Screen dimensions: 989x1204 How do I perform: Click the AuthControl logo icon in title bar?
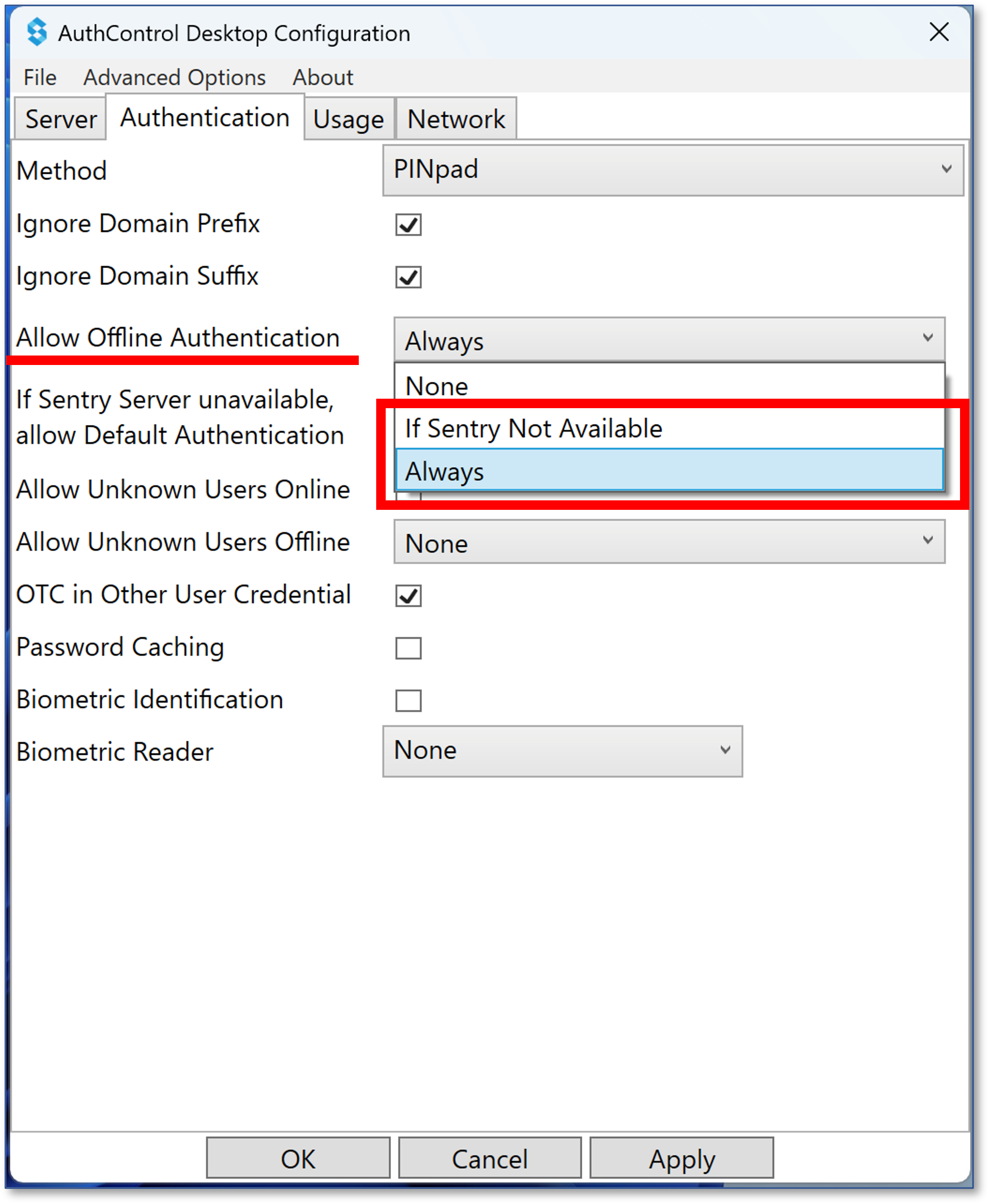(x=37, y=32)
